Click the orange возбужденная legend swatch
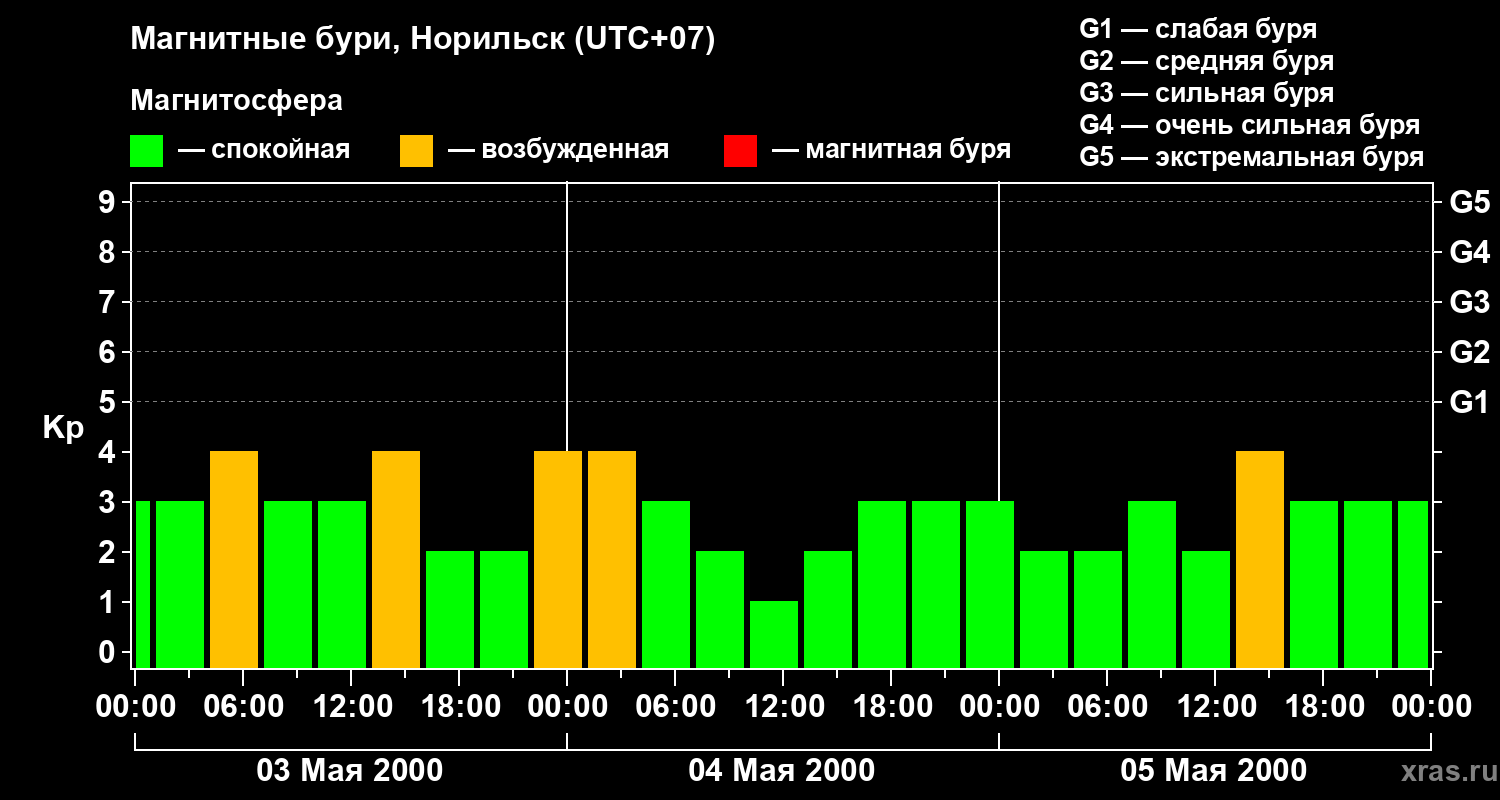Screen dimensions: 1500x800 (416, 151)
